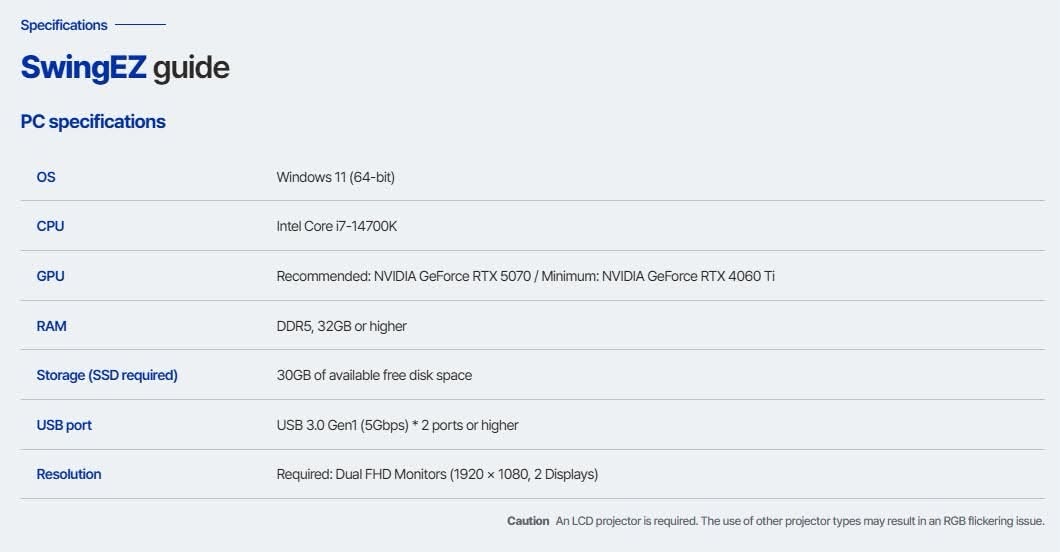Click the RAM row label

[x=51, y=326]
